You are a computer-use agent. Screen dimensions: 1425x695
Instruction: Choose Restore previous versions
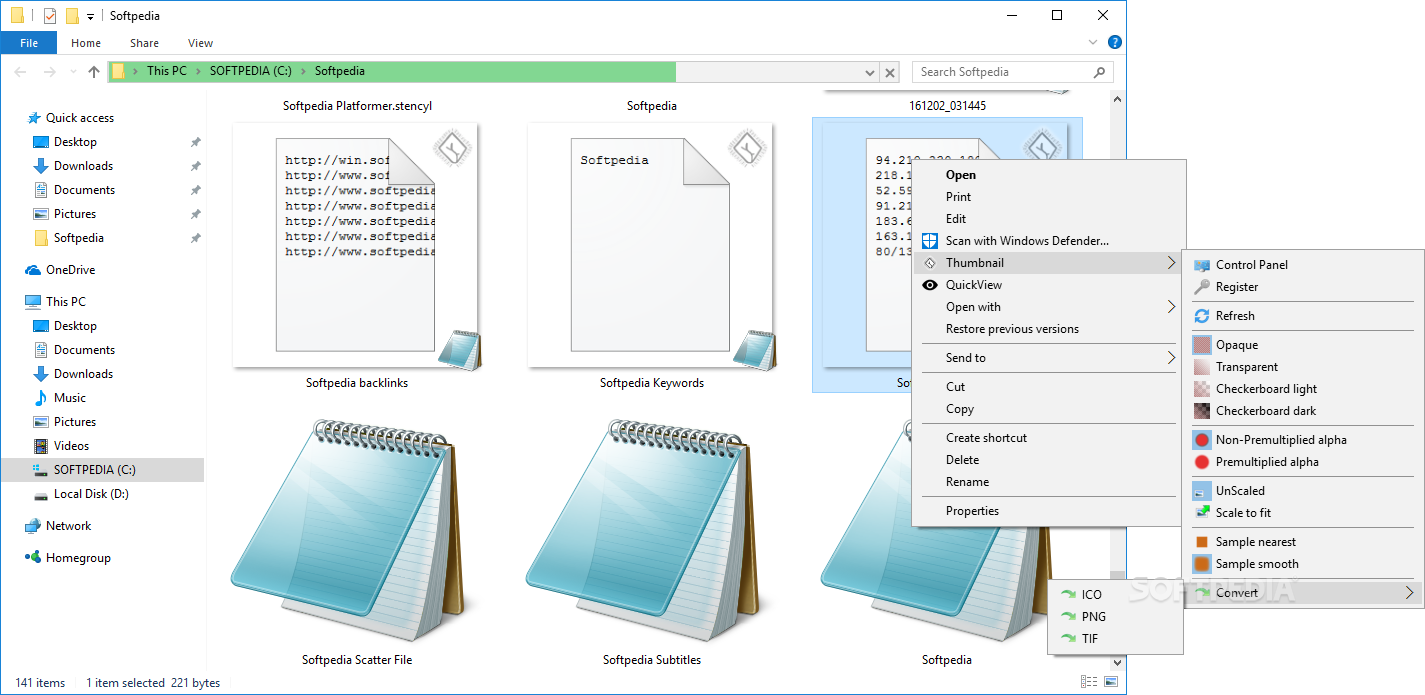[1048, 329]
